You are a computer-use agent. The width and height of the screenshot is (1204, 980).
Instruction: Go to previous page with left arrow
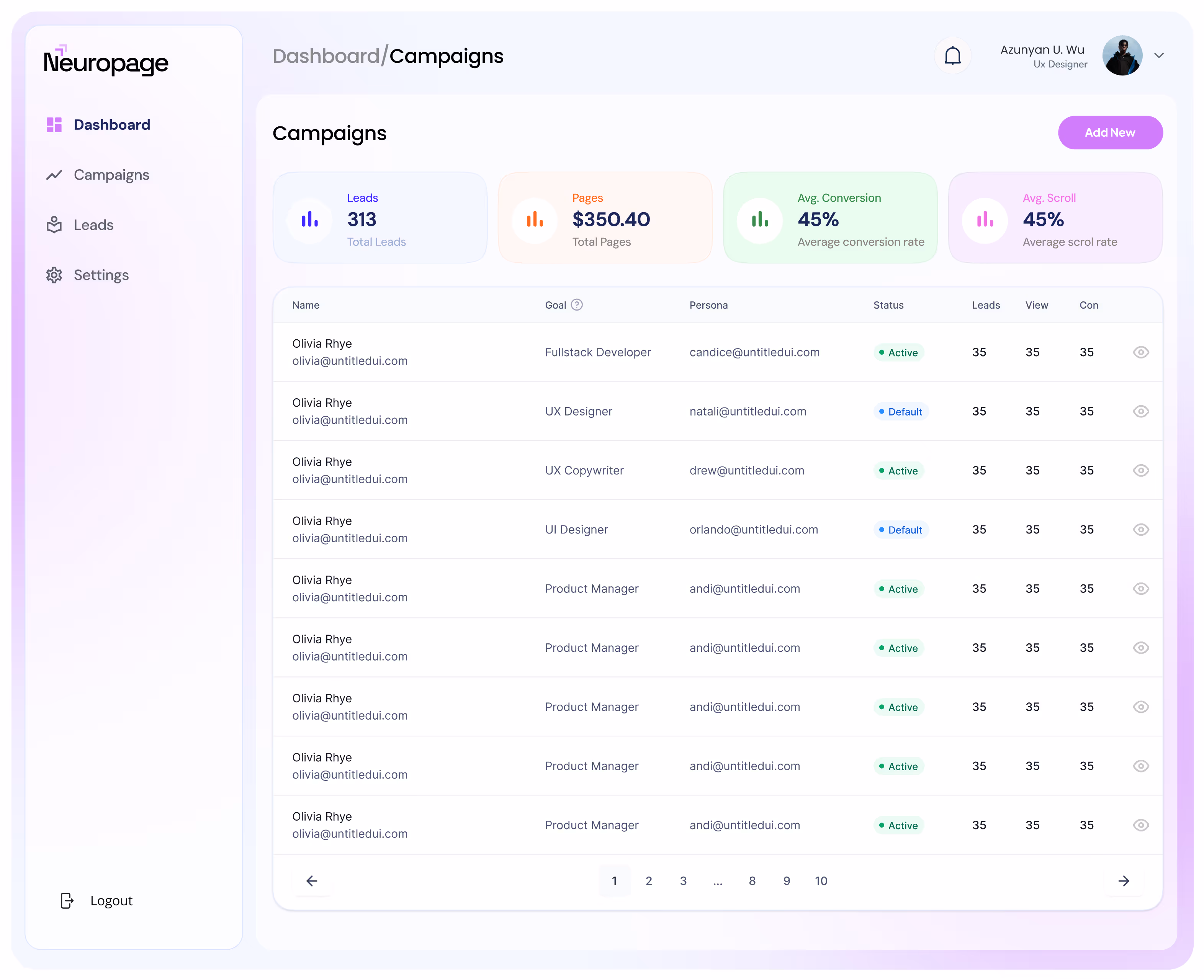coord(312,881)
